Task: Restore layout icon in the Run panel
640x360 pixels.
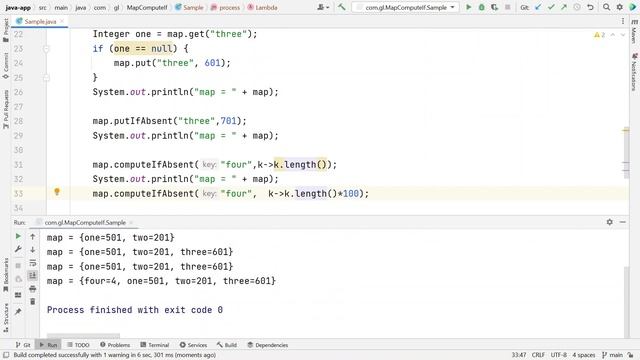Action: click(x=18, y=295)
